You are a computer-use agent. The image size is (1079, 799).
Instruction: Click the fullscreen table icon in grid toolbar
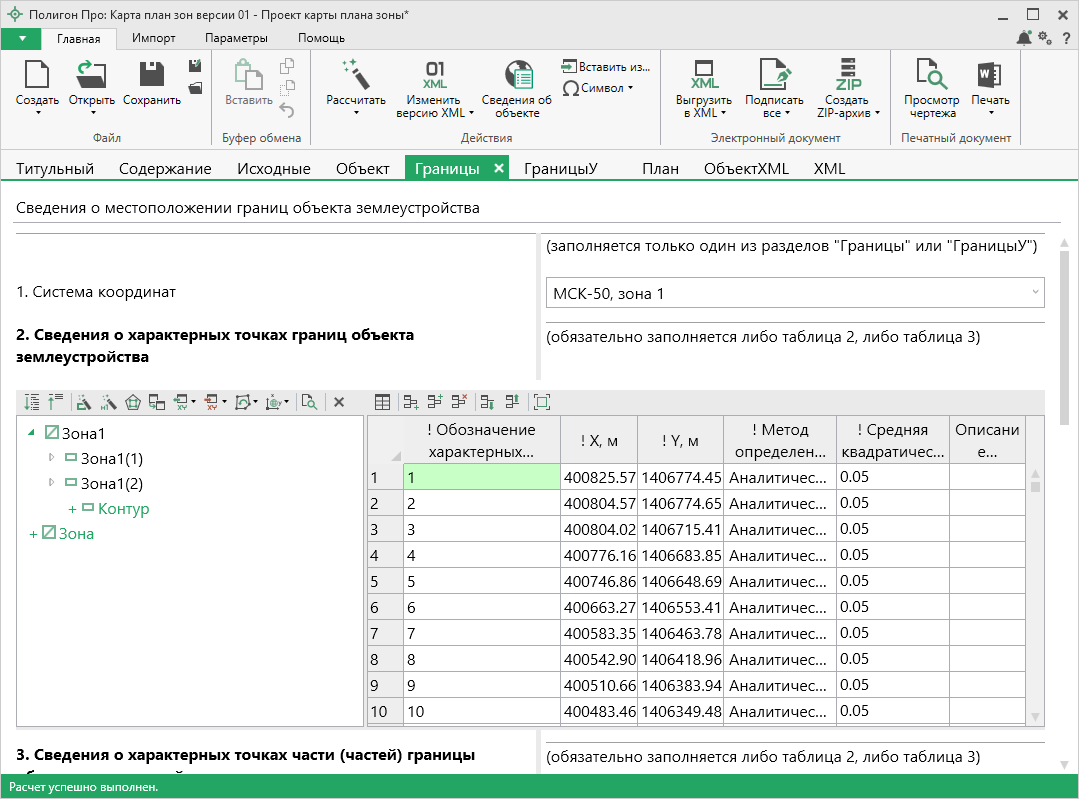[542, 402]
